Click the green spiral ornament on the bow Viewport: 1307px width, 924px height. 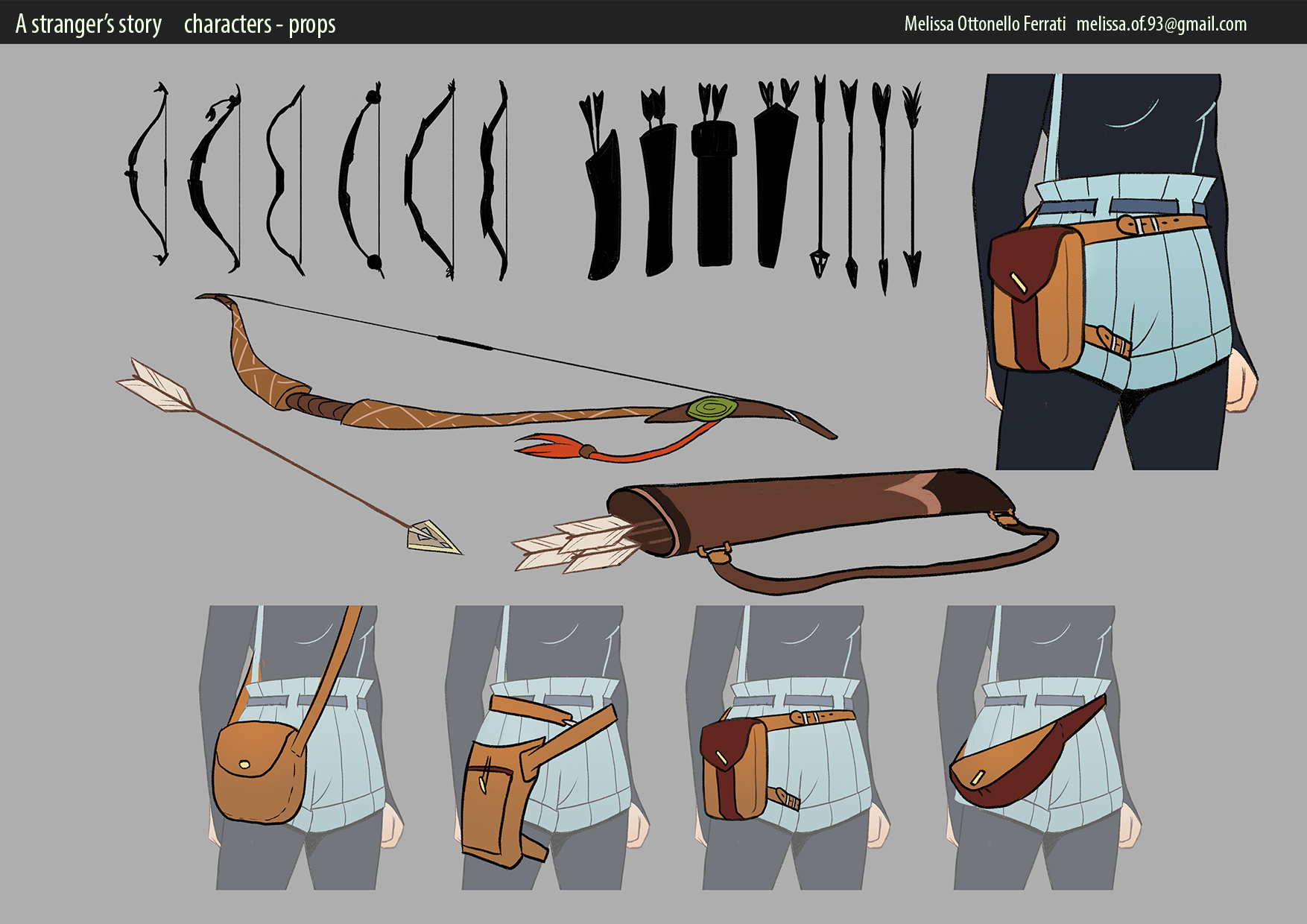coord(712,409)
